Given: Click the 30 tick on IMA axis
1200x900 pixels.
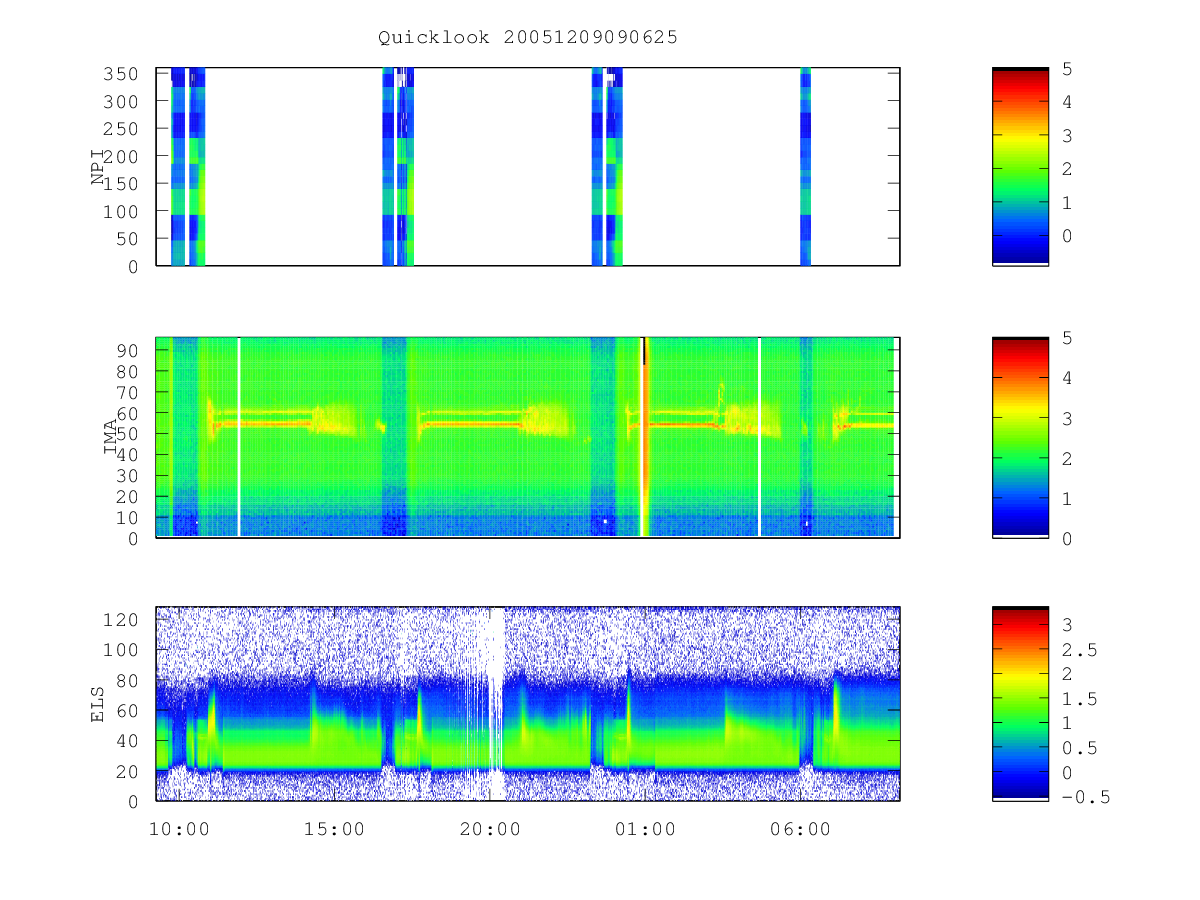Looking at the screenshot, I should point(130,476).
